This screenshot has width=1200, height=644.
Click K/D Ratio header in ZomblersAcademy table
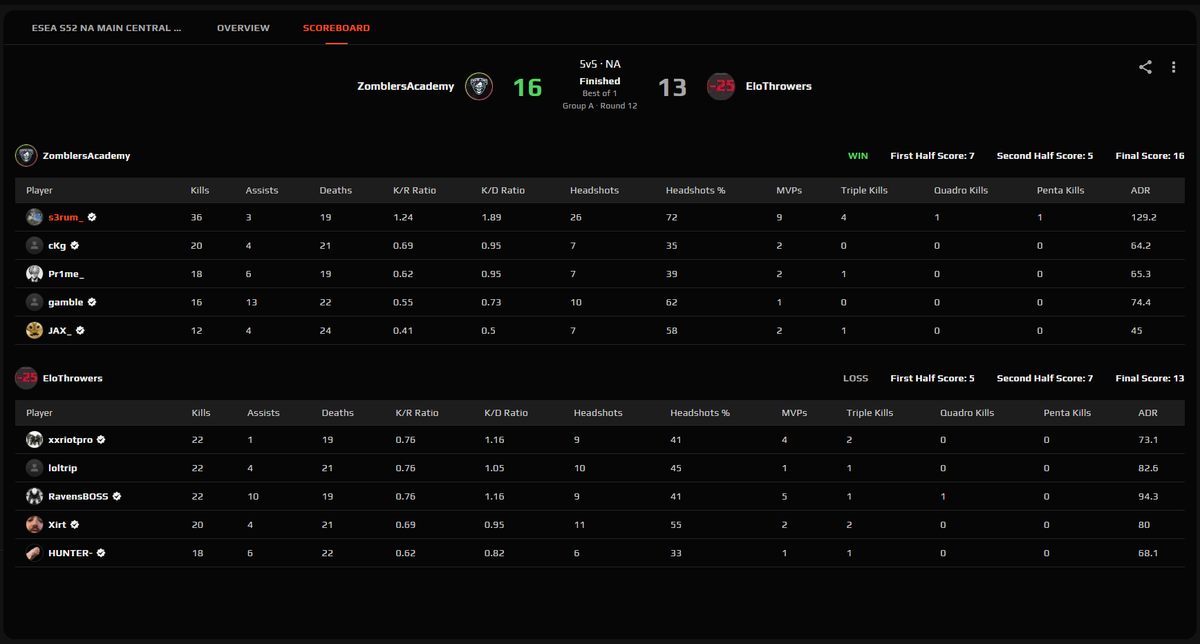tap(503, 190)
